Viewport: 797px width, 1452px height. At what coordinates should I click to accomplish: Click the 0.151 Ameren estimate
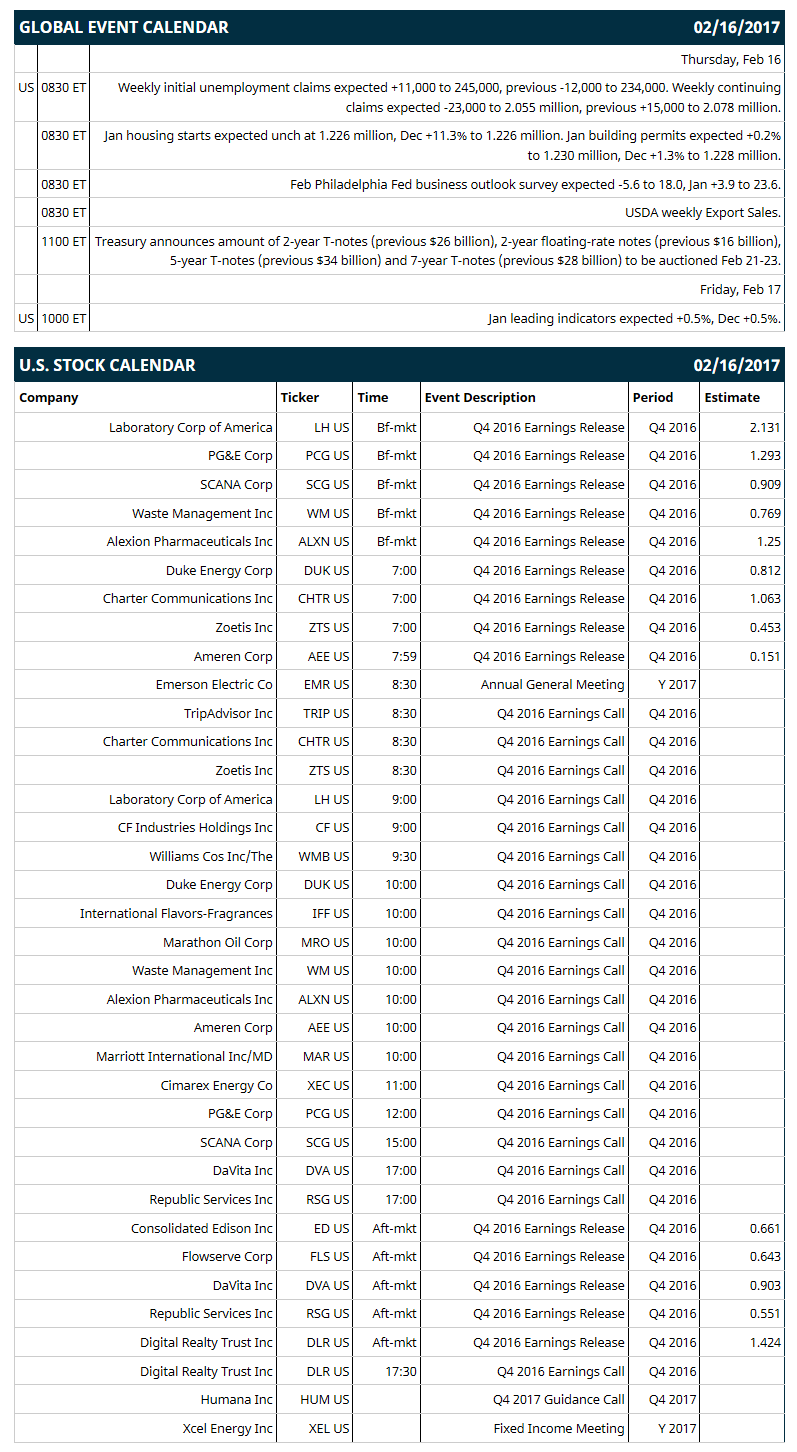click(x=765, y=656)
